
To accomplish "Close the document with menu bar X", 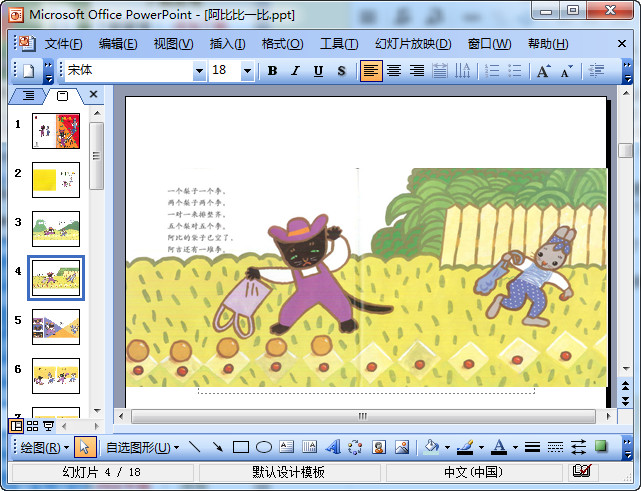I will pyautogui.click(x=622, y=44).
